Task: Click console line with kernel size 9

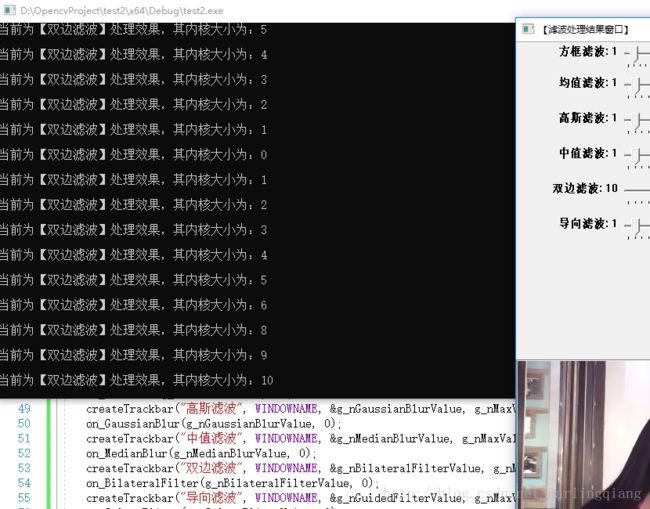Action: point(133,355)
